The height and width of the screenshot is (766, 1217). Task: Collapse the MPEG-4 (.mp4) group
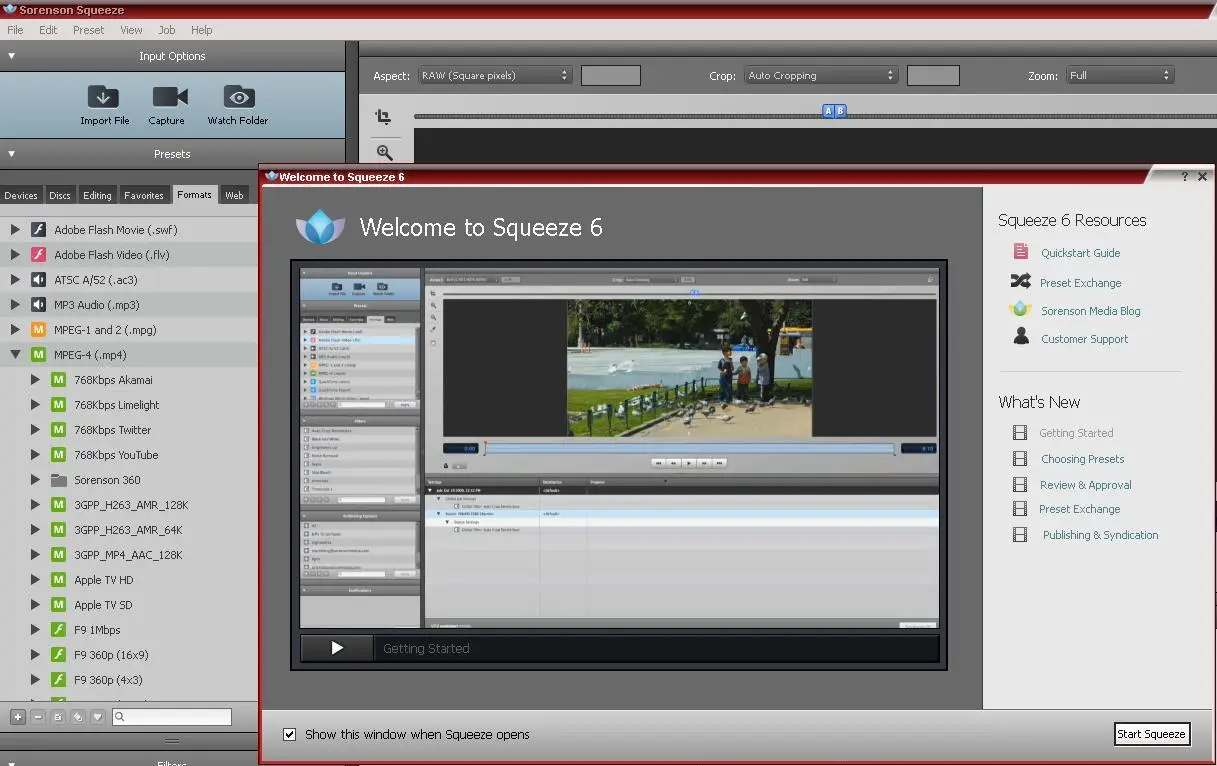[x=15, y=355]
